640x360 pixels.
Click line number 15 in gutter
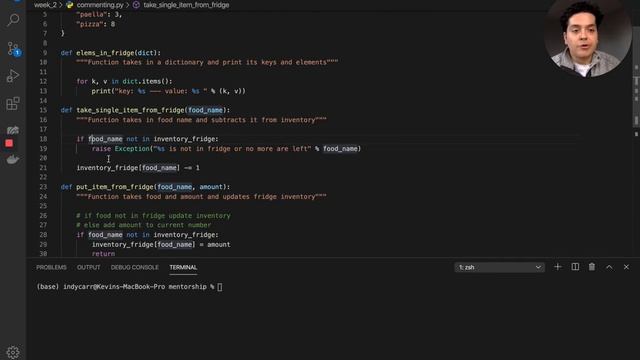pos(44,110)
